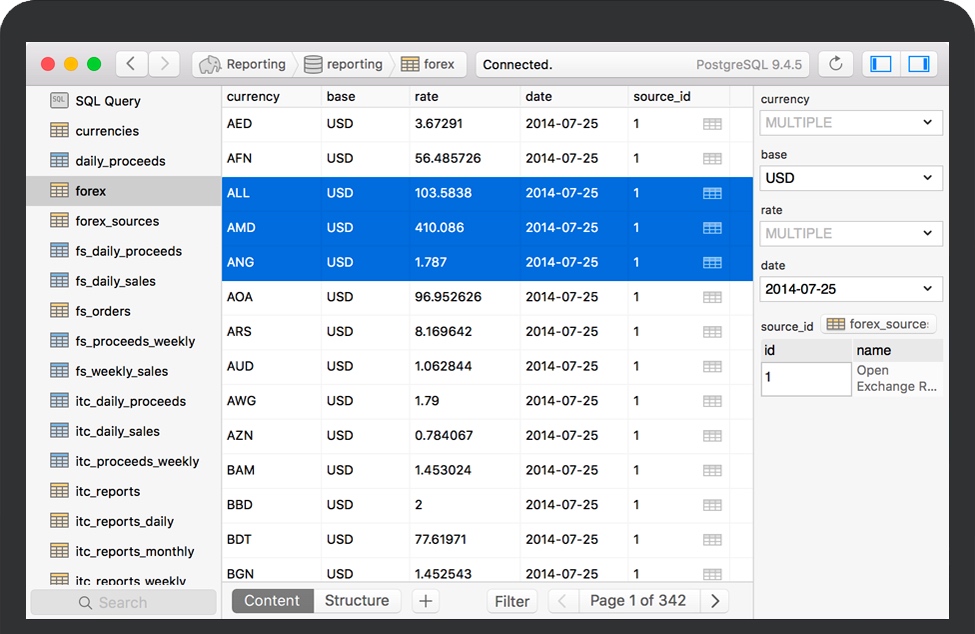Go to the next page of results

tap(714, 601)
